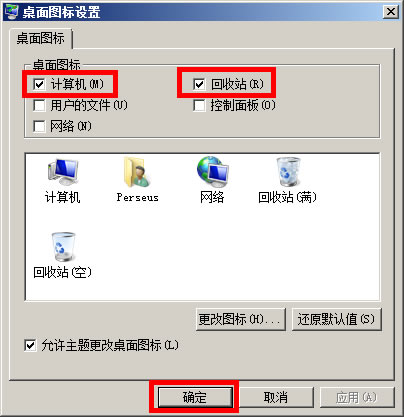This screenshot has height=417, width=404.
Task: Enable the 控制面板(O) checkbox
Action: [199, 105]
